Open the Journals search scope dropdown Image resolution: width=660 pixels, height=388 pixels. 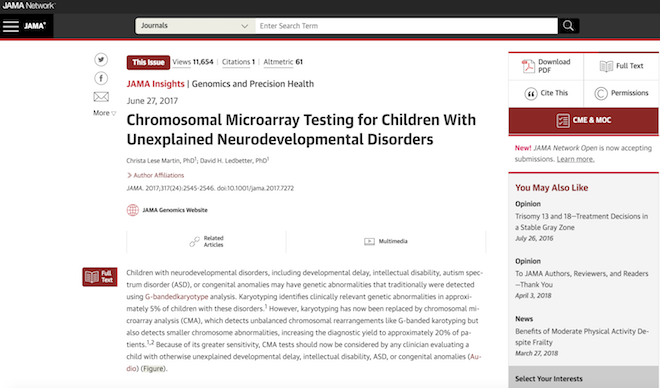(x=195, y=26)
